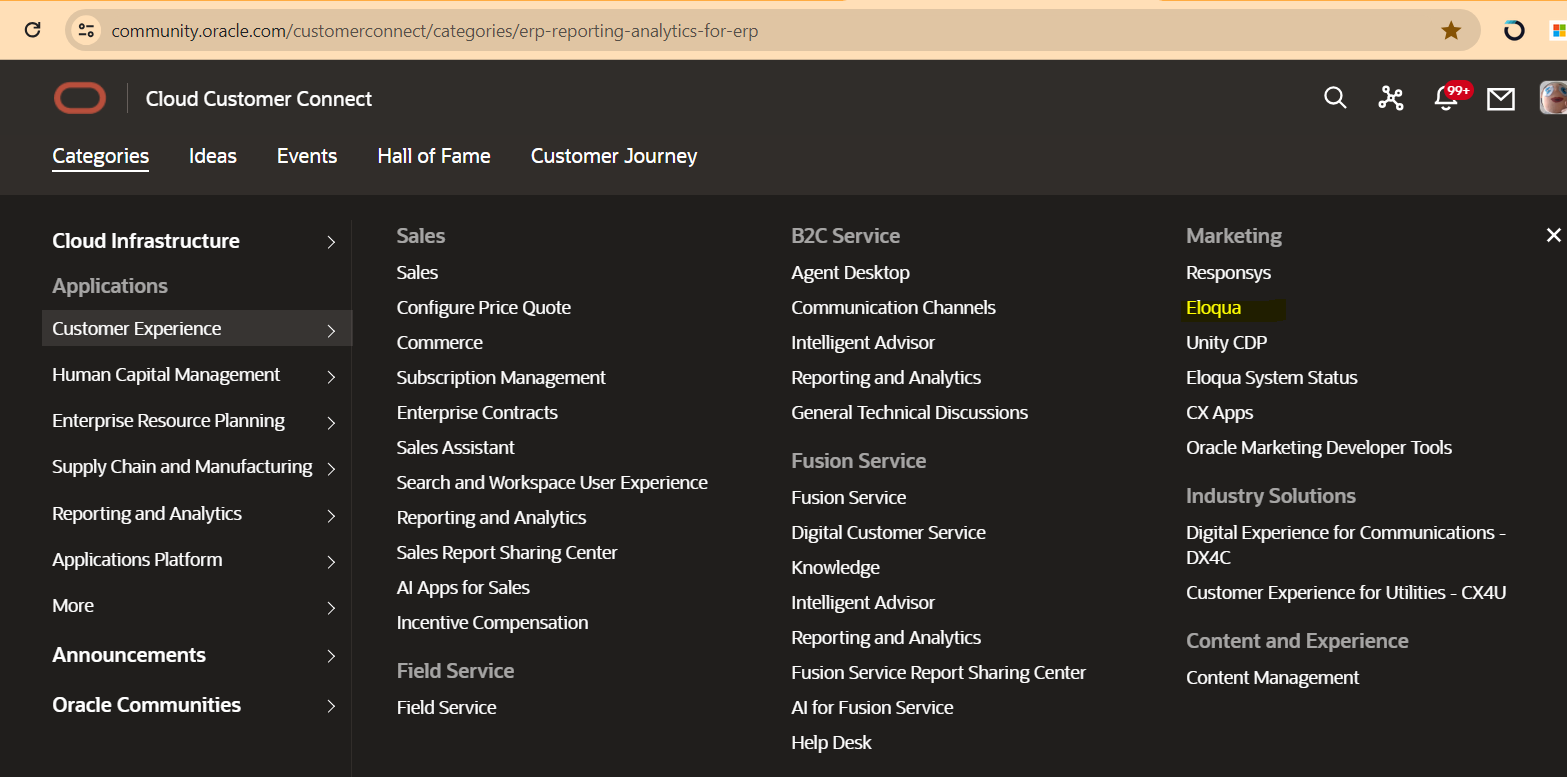Open the Unity CDP link
Screen dimensions: 1567x777
pyautogui.click(x=1227, y=342)
